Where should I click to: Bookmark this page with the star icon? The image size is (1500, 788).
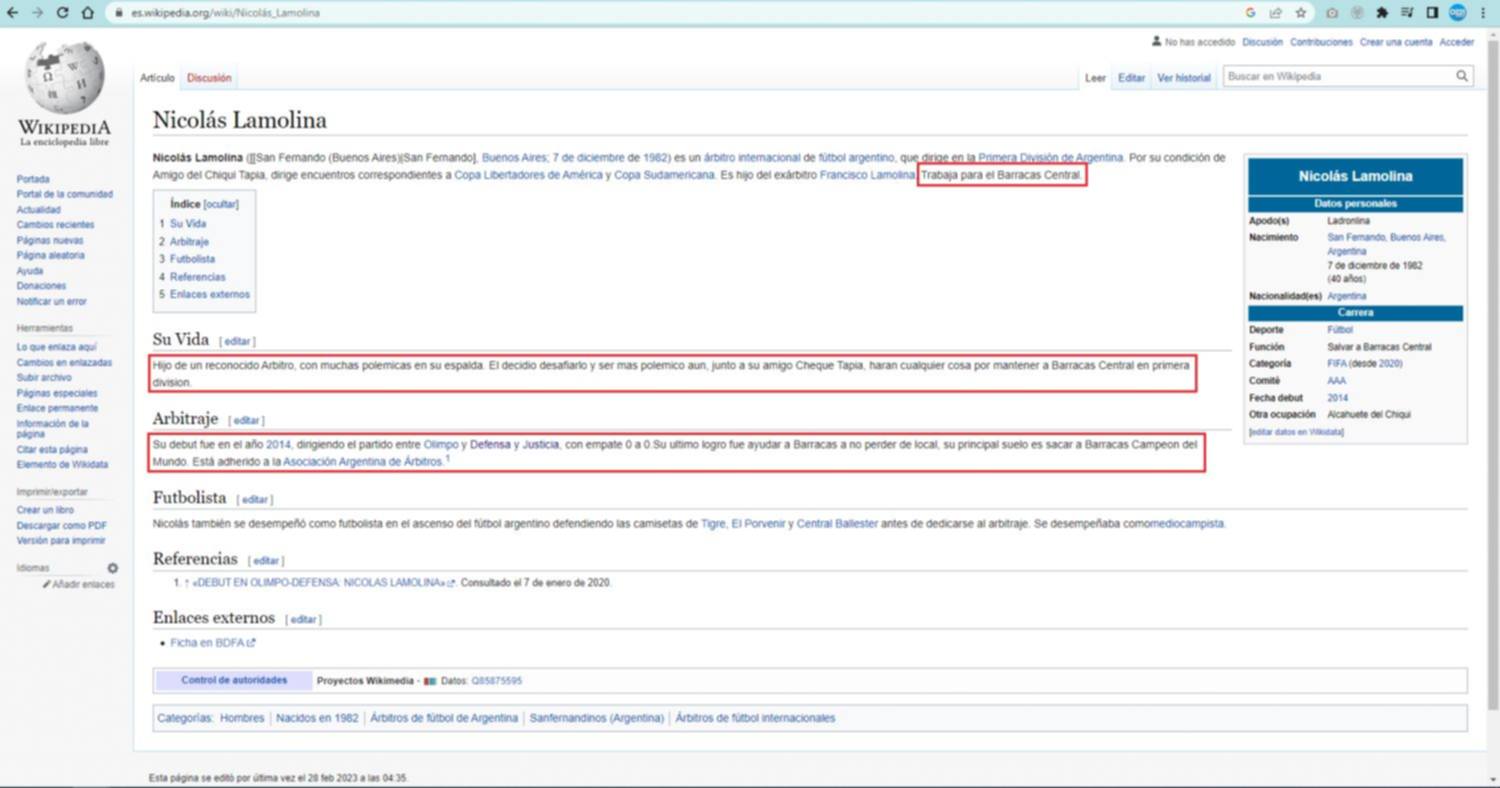tap(1300, 13)
